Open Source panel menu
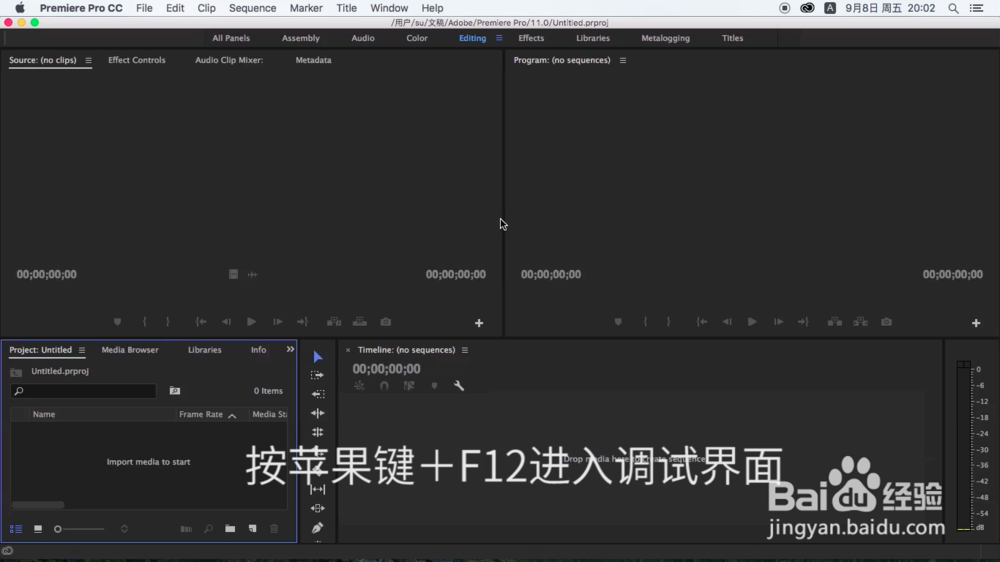This screenshot has width=1000, height=562. [x=88, y=61]
